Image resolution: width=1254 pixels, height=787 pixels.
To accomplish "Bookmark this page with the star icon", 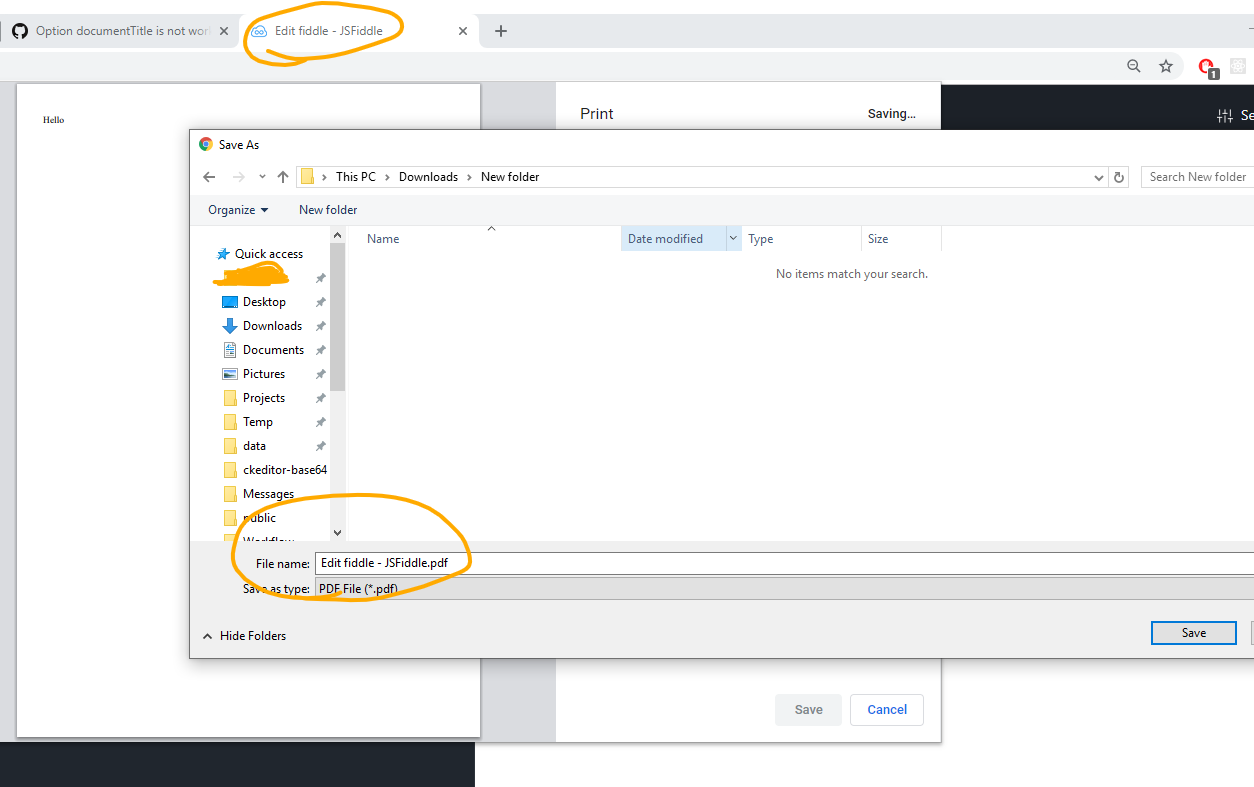I will coord(1166,65).
